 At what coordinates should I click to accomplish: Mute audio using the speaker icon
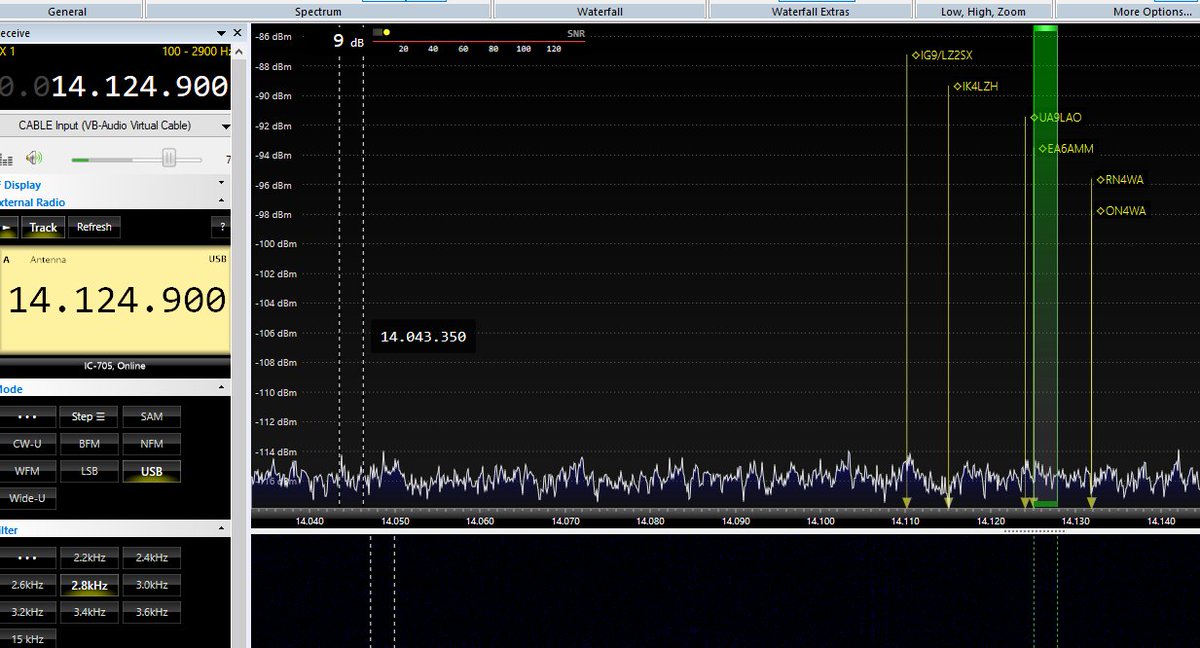[x=33, y=157]
